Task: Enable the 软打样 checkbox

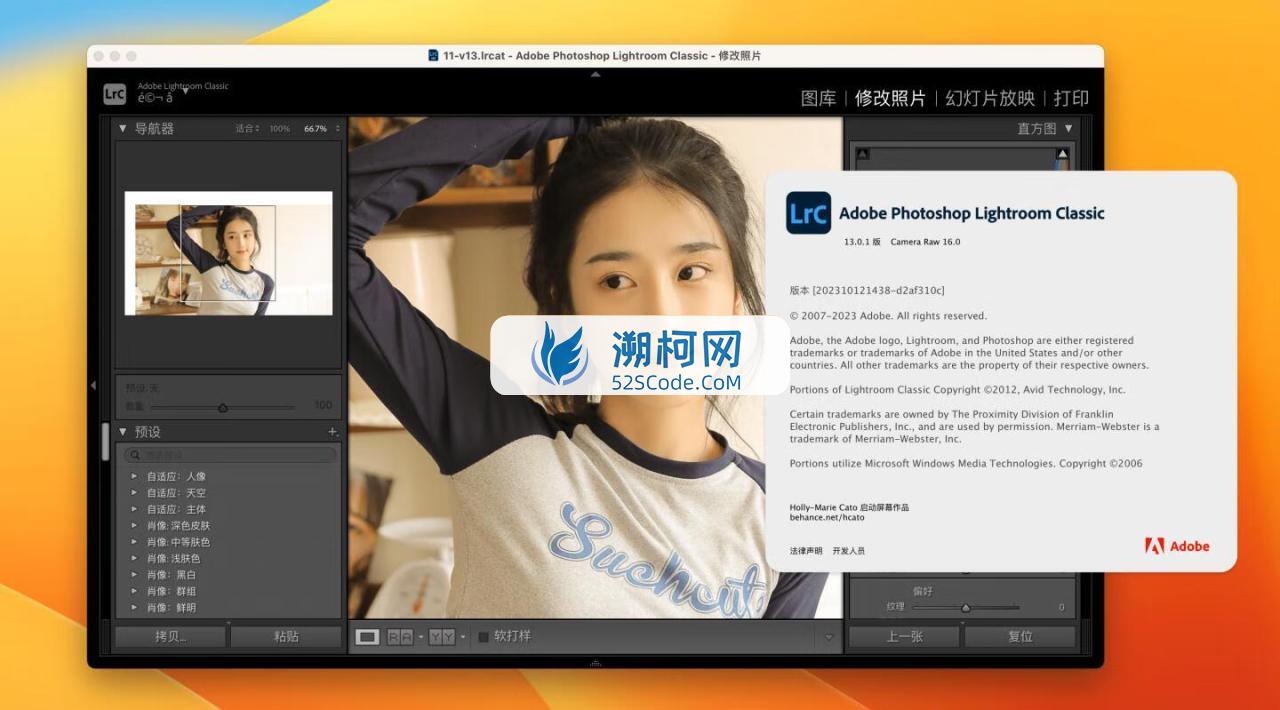Action: 483,637
